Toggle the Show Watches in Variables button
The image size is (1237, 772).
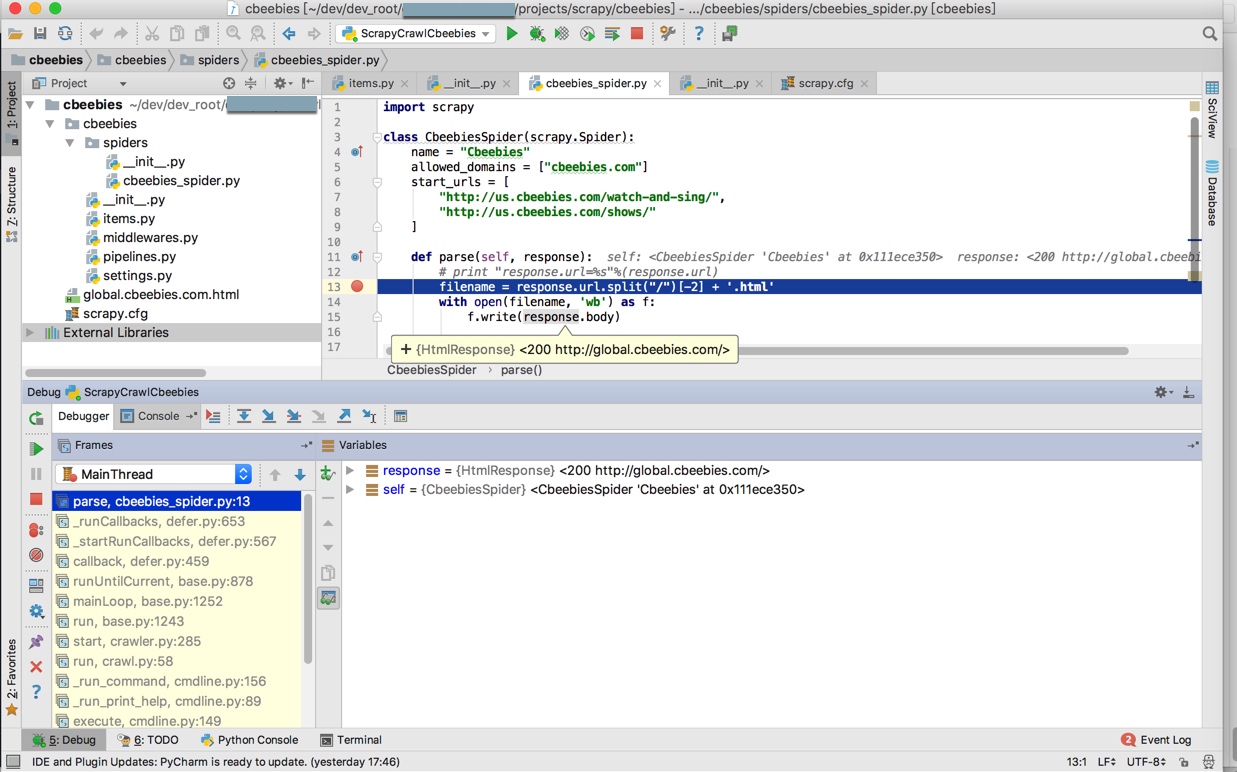click(328, 598)
